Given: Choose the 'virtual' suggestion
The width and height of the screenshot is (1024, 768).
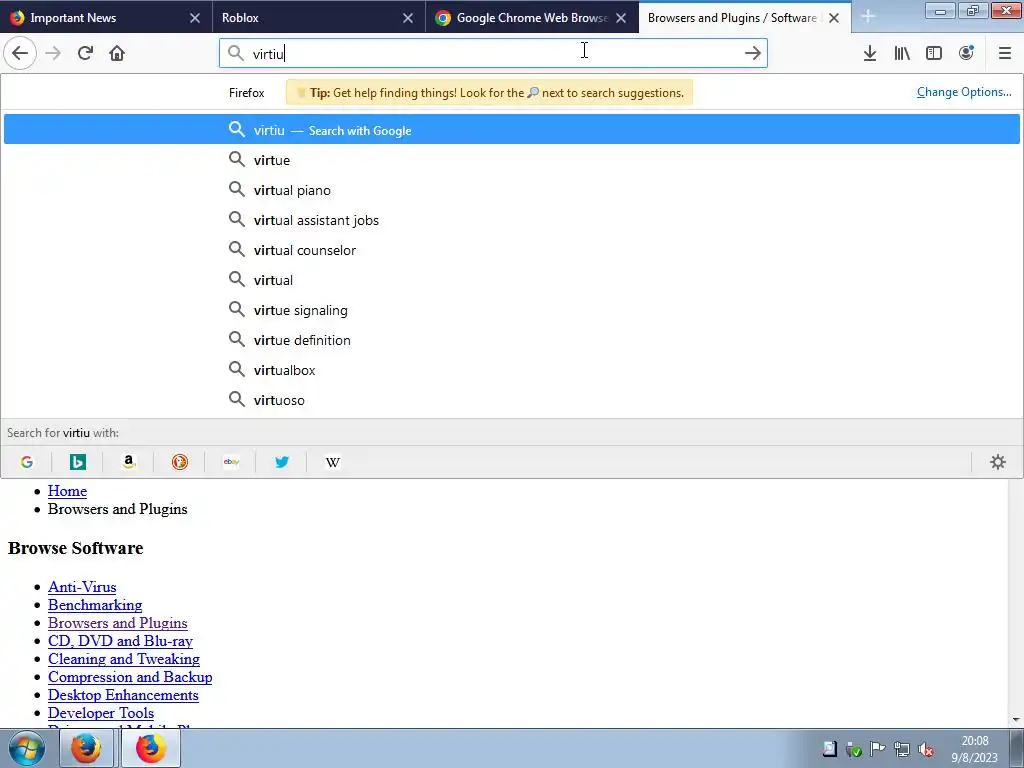Looking at the screenshot, I should coord(511,280).
